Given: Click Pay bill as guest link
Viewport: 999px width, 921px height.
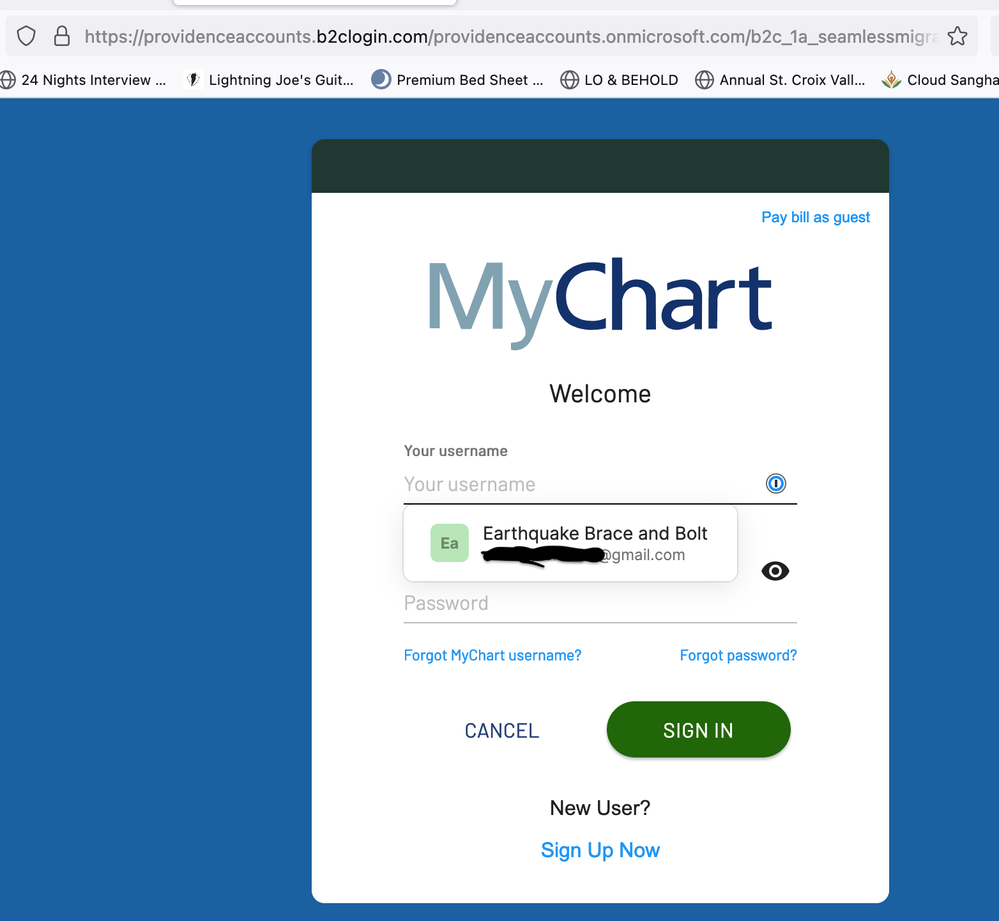Looking at the screenshot, I should click(x=815, y=217).
